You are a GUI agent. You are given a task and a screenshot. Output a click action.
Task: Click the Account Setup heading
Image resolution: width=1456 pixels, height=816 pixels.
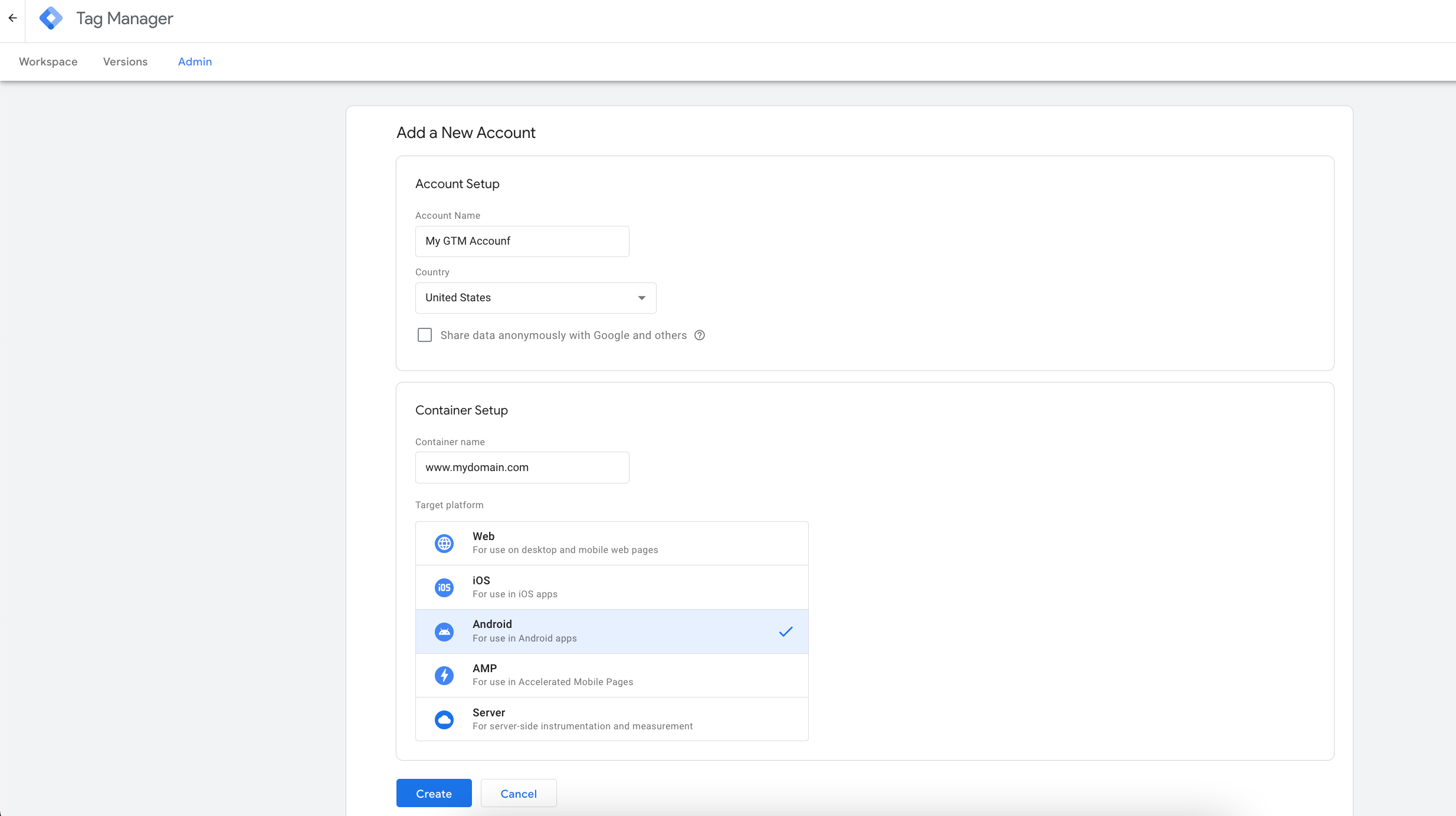point(457,184)
